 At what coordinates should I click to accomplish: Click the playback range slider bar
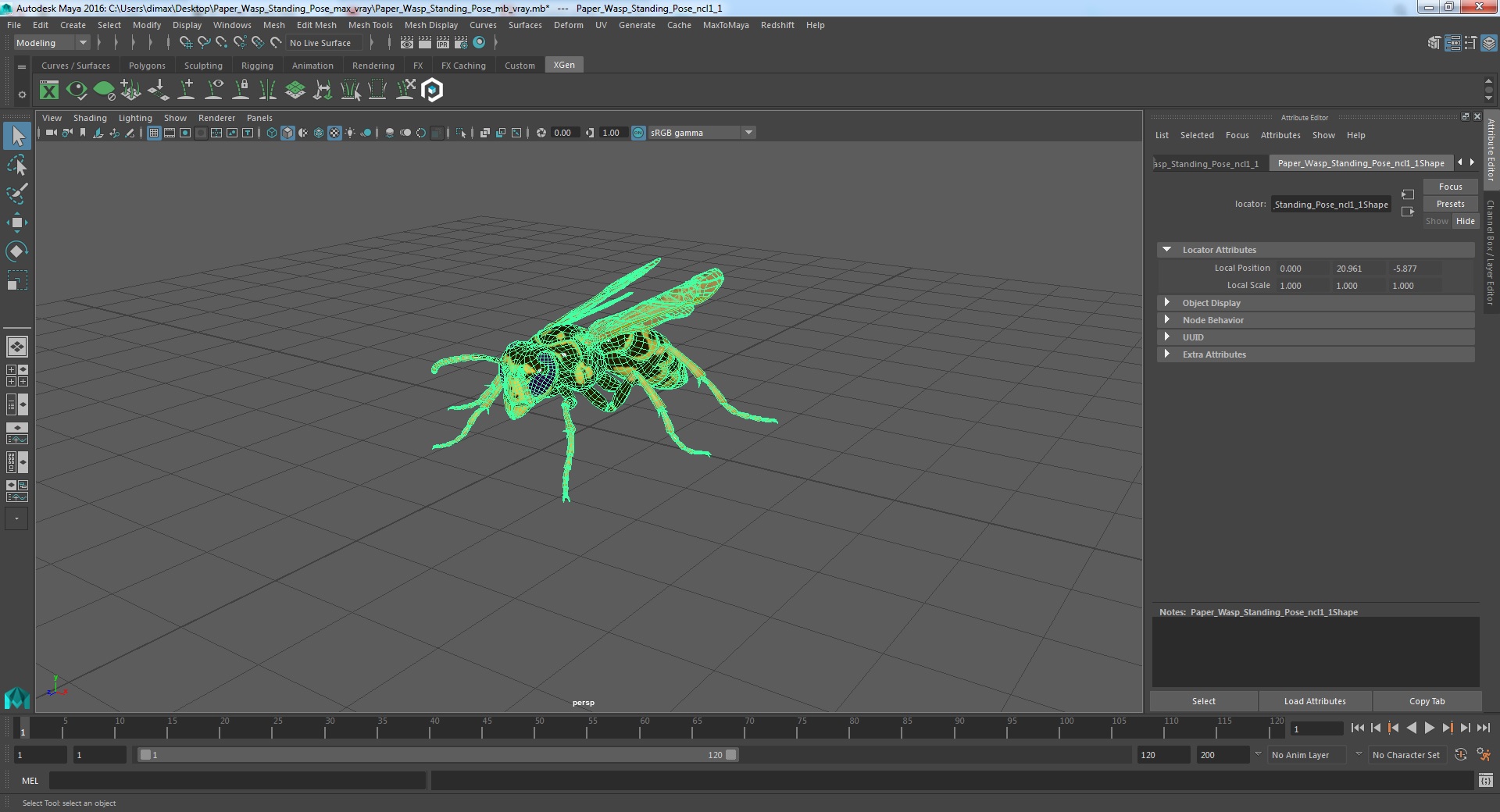tap(437, 755)
